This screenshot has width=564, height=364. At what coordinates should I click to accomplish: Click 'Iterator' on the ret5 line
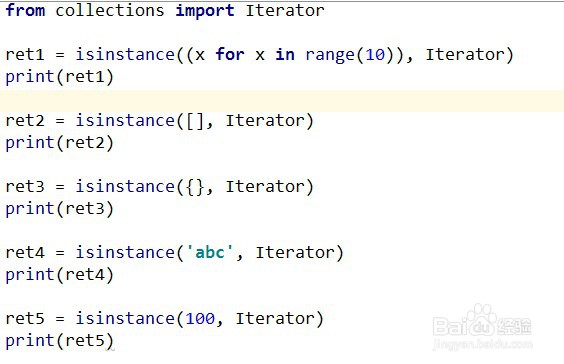tap(275, 319)
